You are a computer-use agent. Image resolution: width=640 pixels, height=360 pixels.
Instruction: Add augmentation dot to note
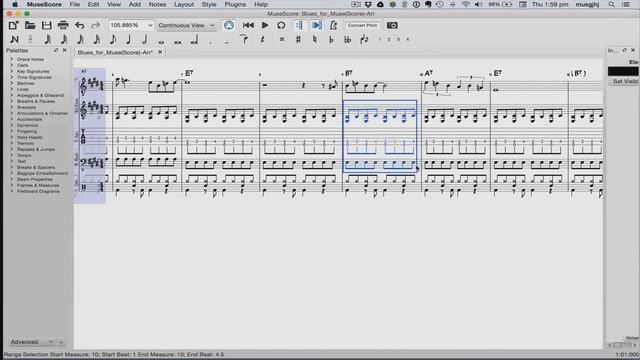[210, 41]
